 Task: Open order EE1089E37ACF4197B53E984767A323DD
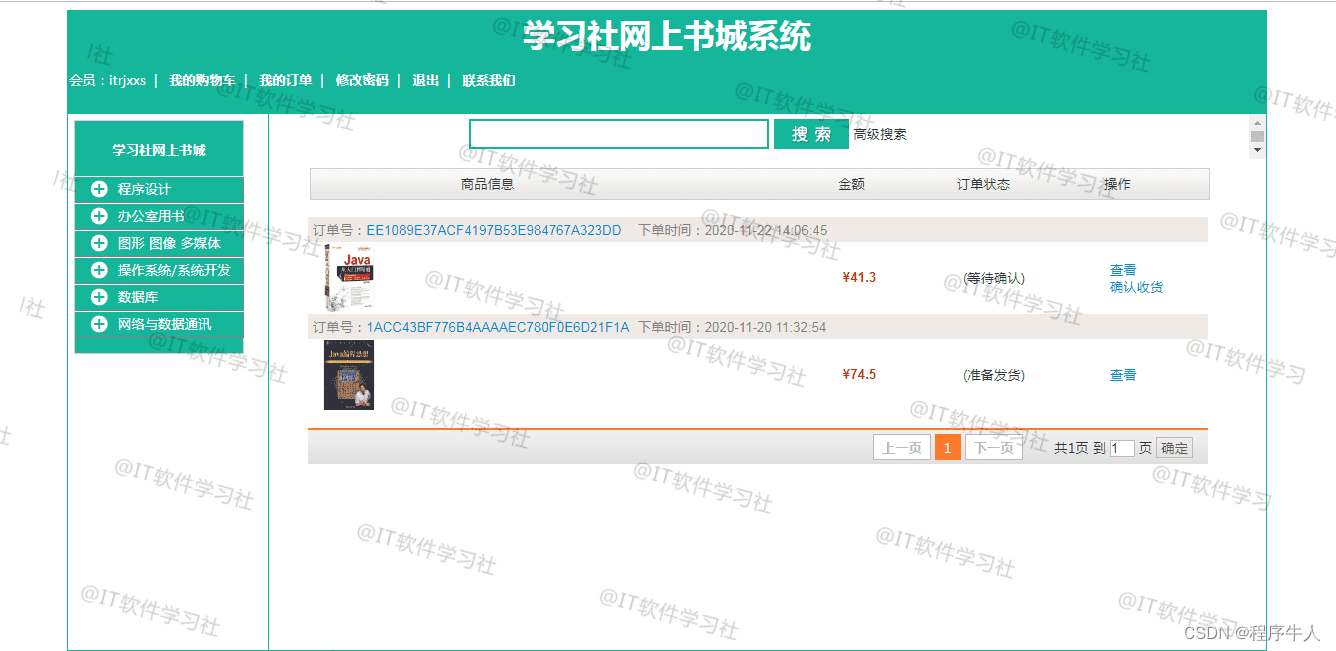click(x=494, y=230)
